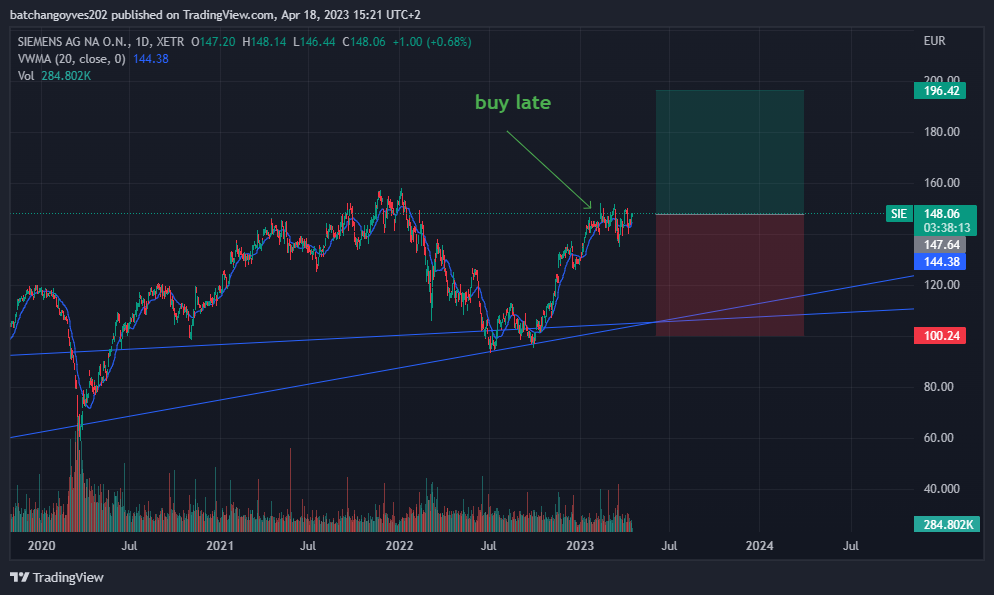The image size is (994, 595).
Task: Click the 60.00 price axis label
Action: click(x=938, y=438)
